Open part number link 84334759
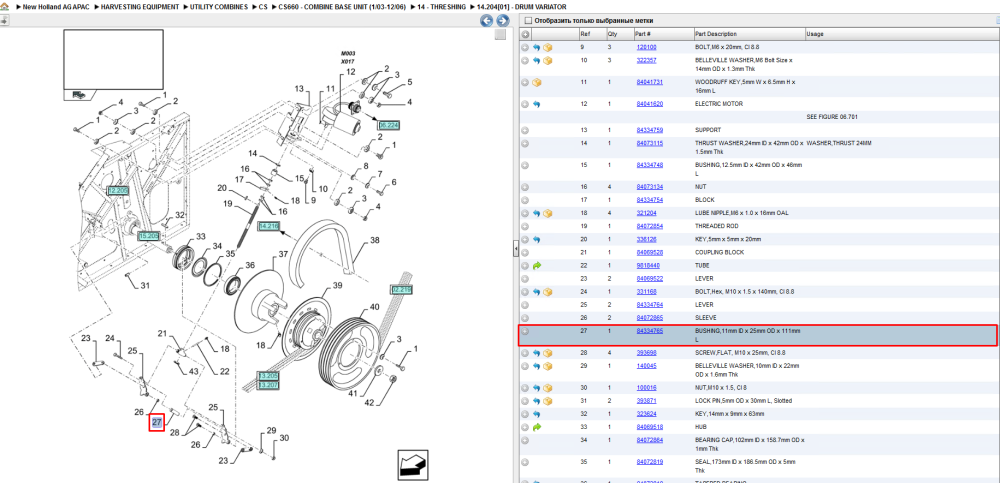This screenshot has width=1000, height=483. pos(650,130)
